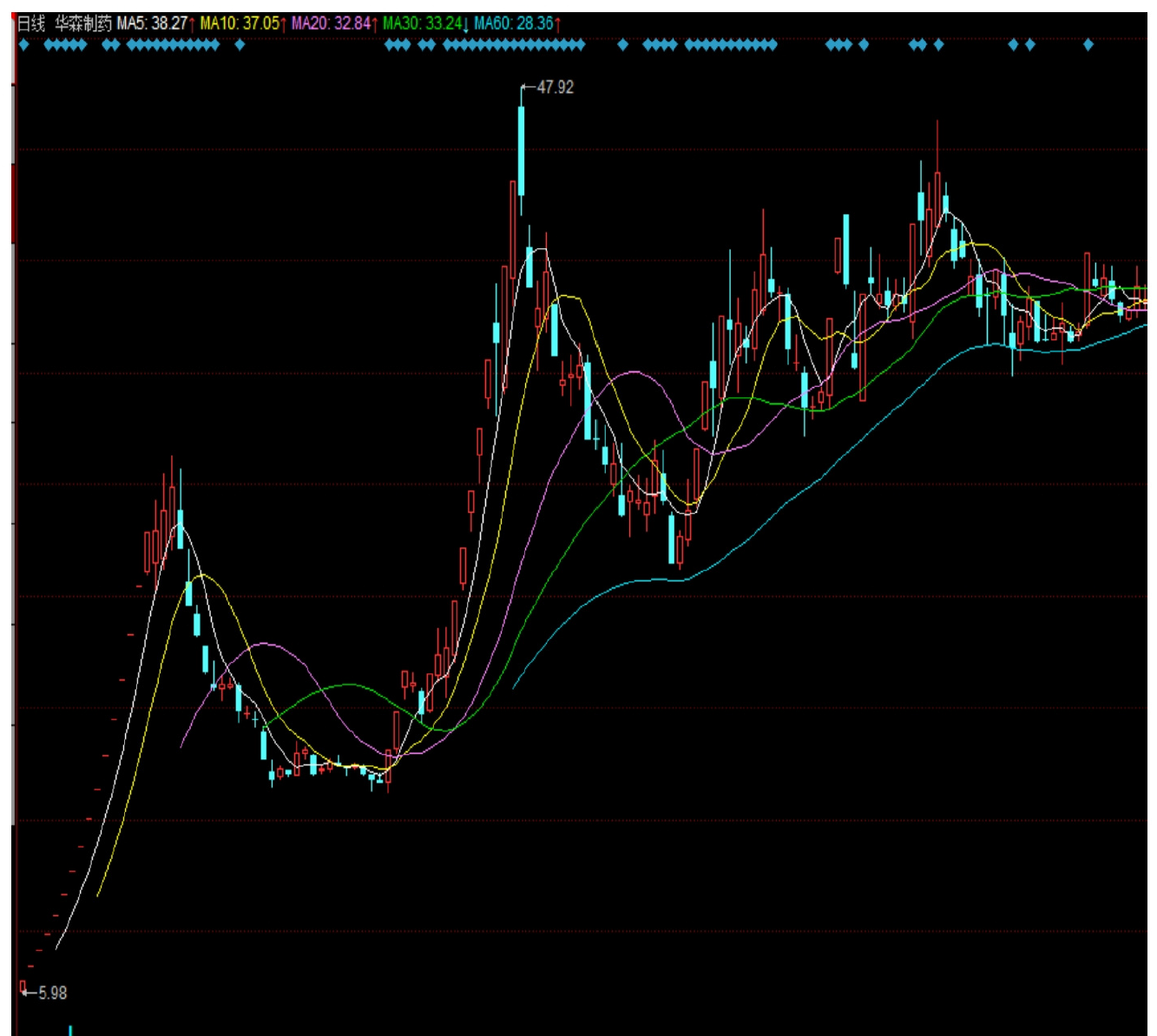Click the start of the white MA5 line
1157x1036 pixels.
57,948
